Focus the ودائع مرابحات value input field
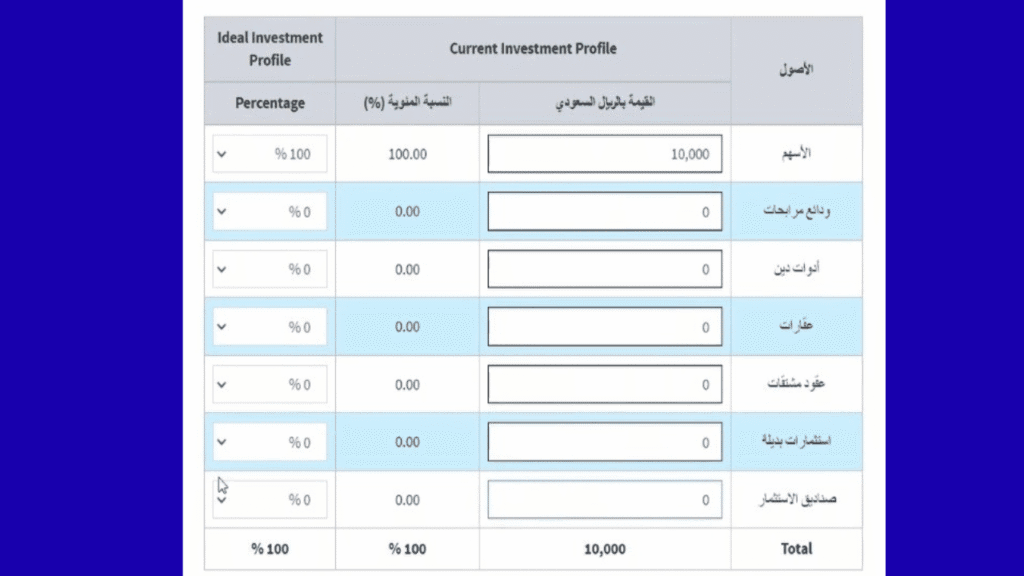This screenshot has height=576, width=1024. click(x=604, y=212)
